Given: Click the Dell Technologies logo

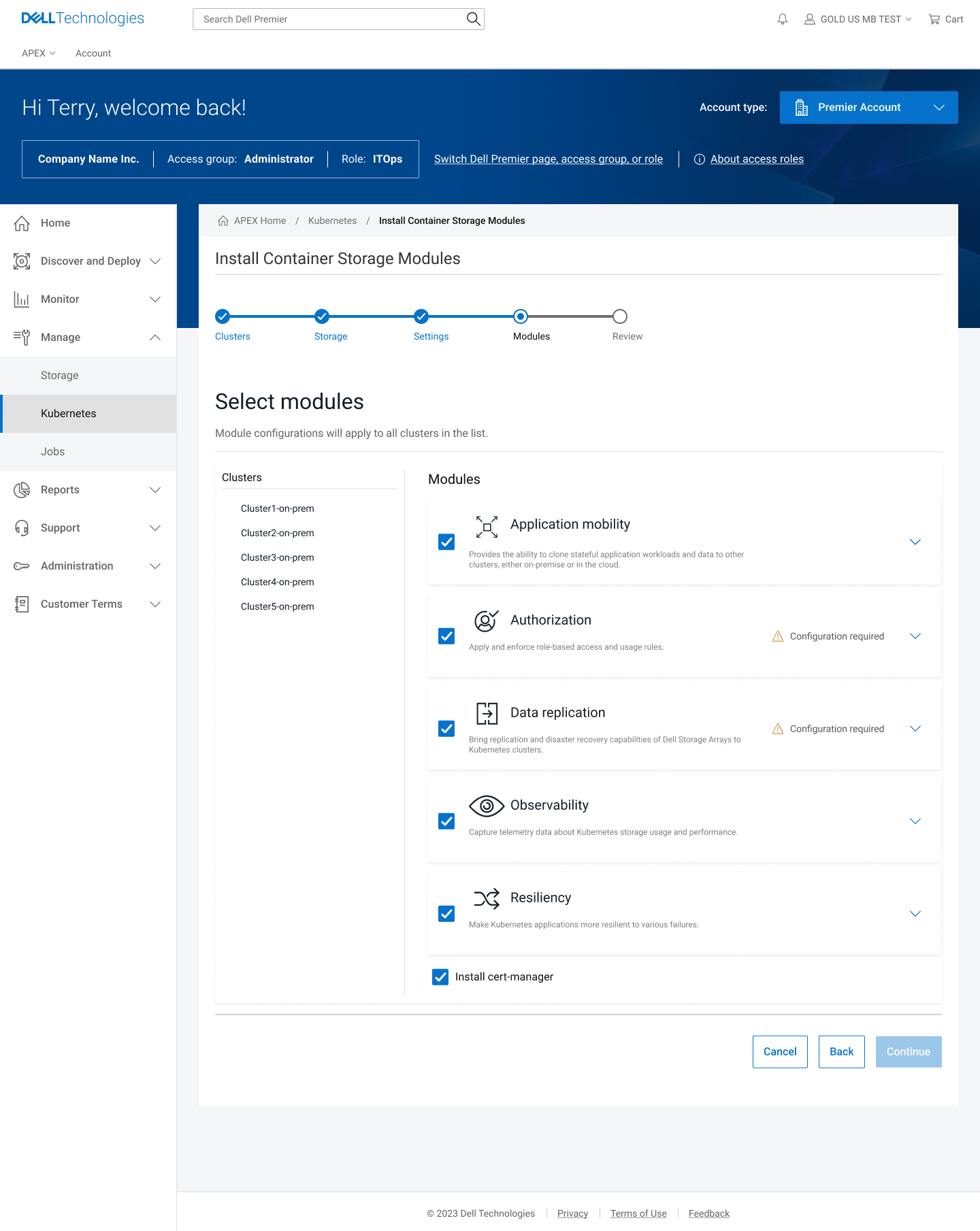Looking at the screenshot, I should coord(83,18).
